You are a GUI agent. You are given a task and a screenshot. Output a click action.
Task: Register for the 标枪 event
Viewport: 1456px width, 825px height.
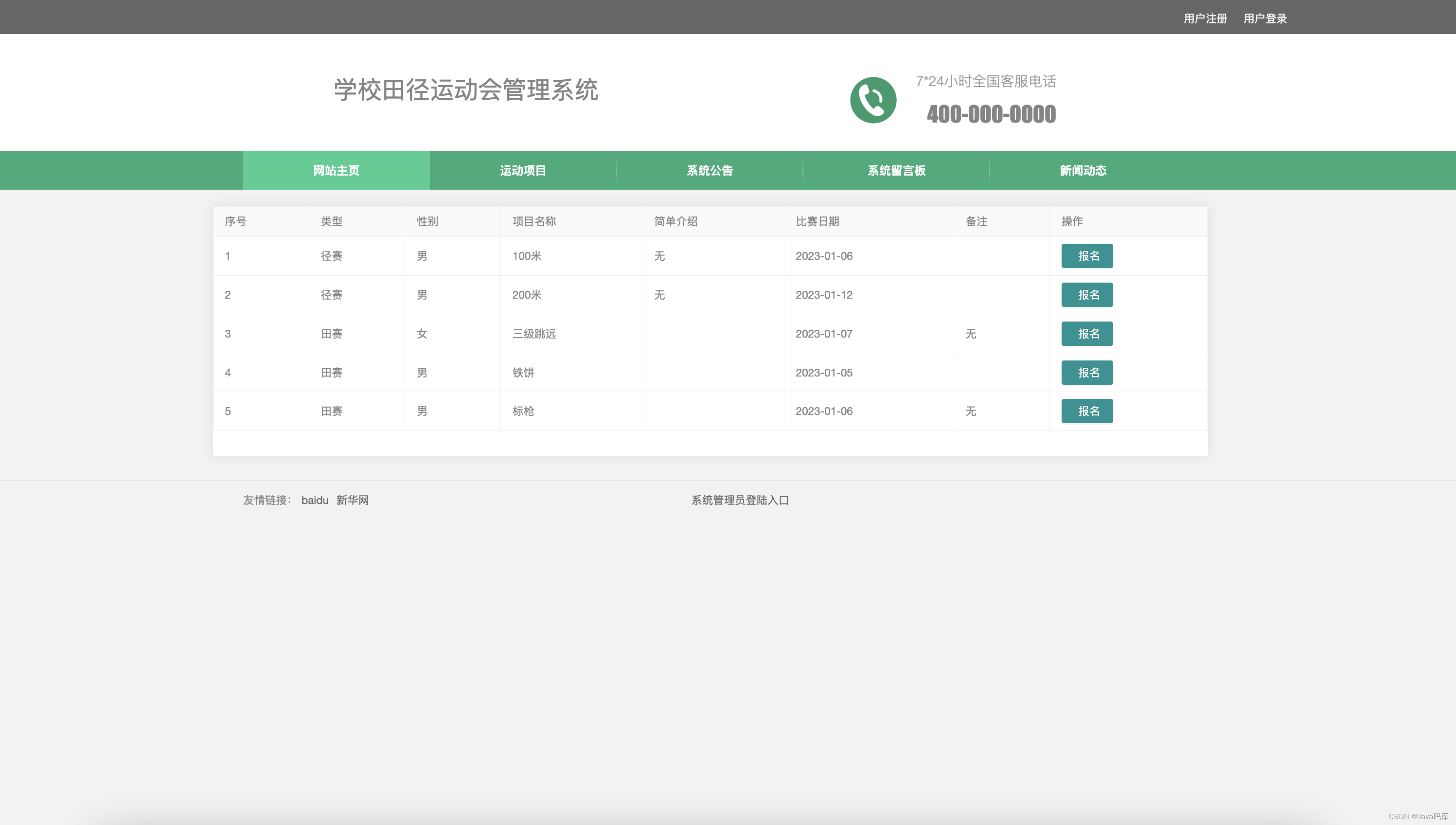[1087, 411]
